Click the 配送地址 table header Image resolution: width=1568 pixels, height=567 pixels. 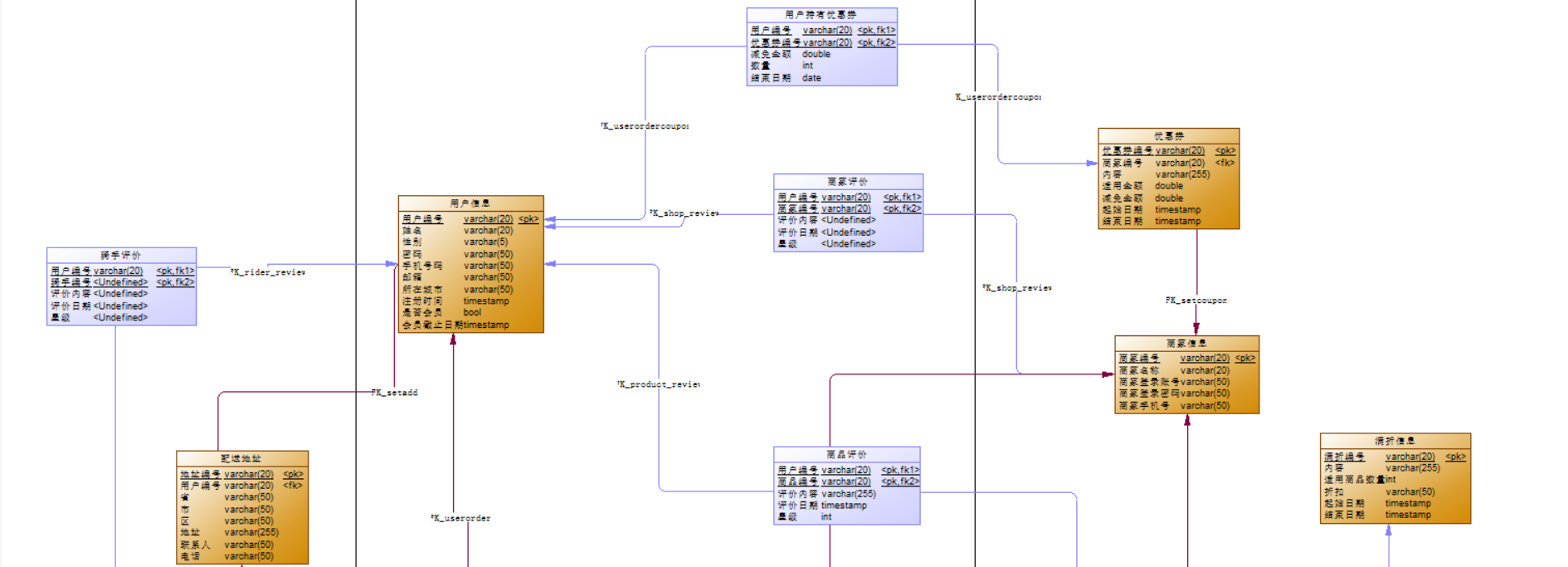coord(241,458)
